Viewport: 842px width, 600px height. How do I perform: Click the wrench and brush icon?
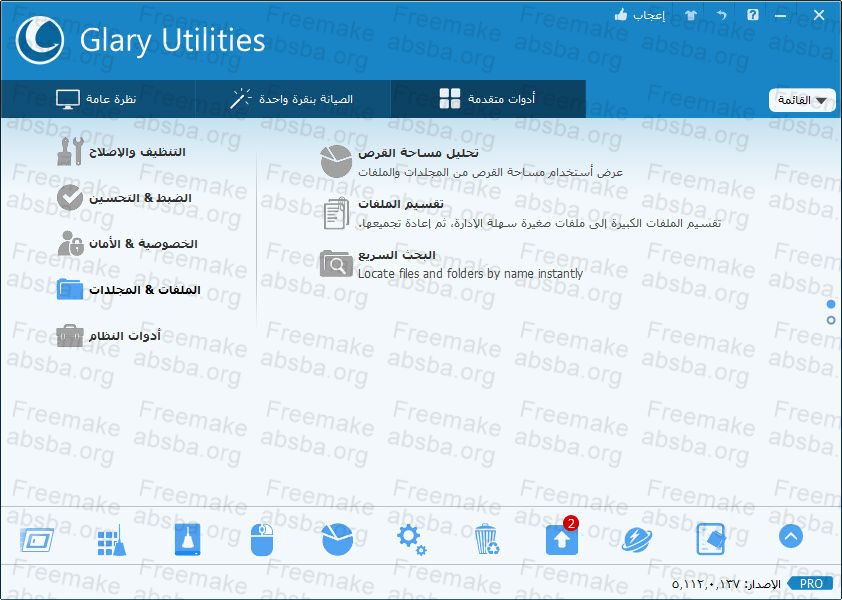pyautogui.click(x=70, y=151)
